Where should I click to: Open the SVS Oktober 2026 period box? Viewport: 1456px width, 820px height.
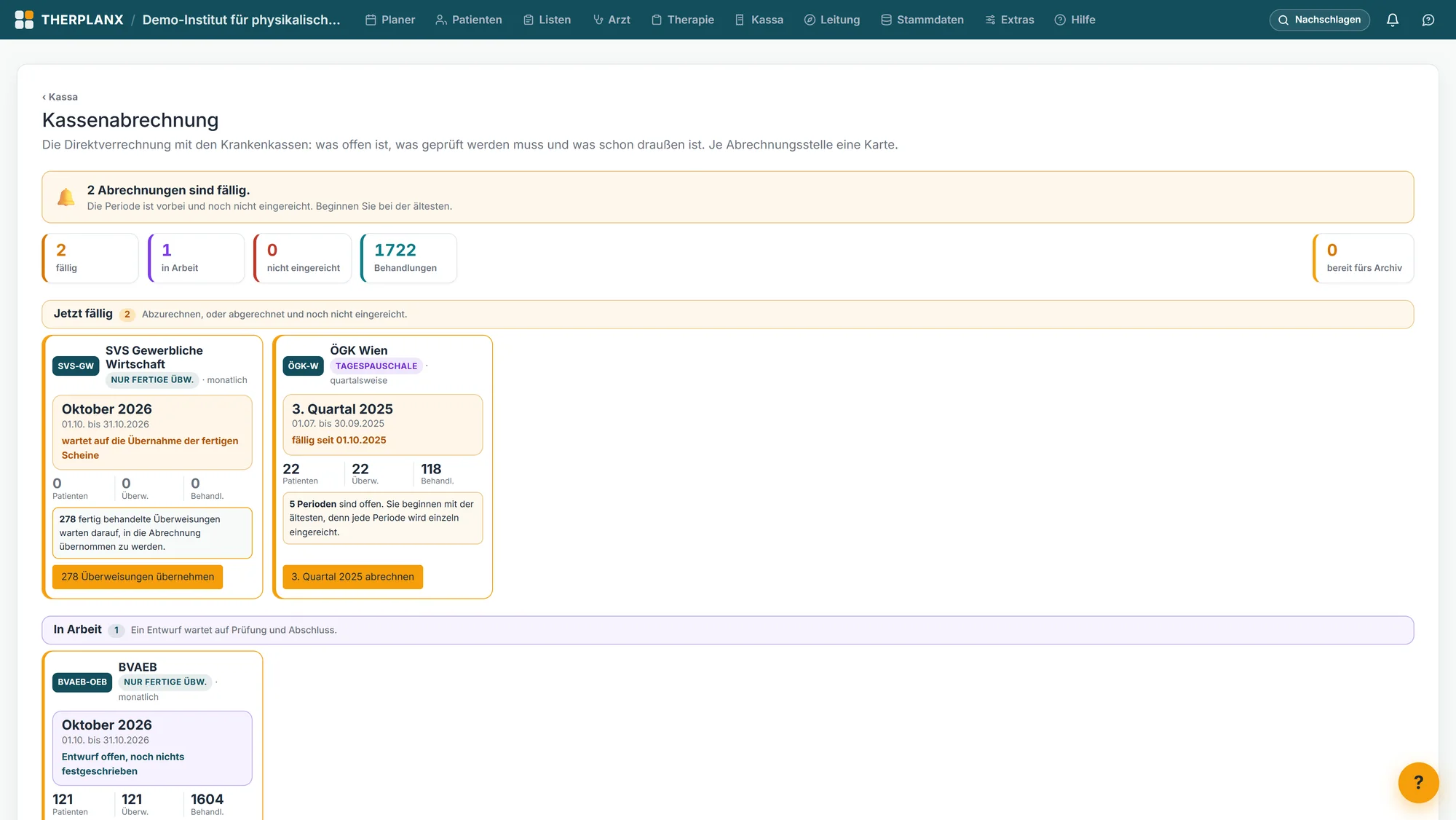(152, 432)
